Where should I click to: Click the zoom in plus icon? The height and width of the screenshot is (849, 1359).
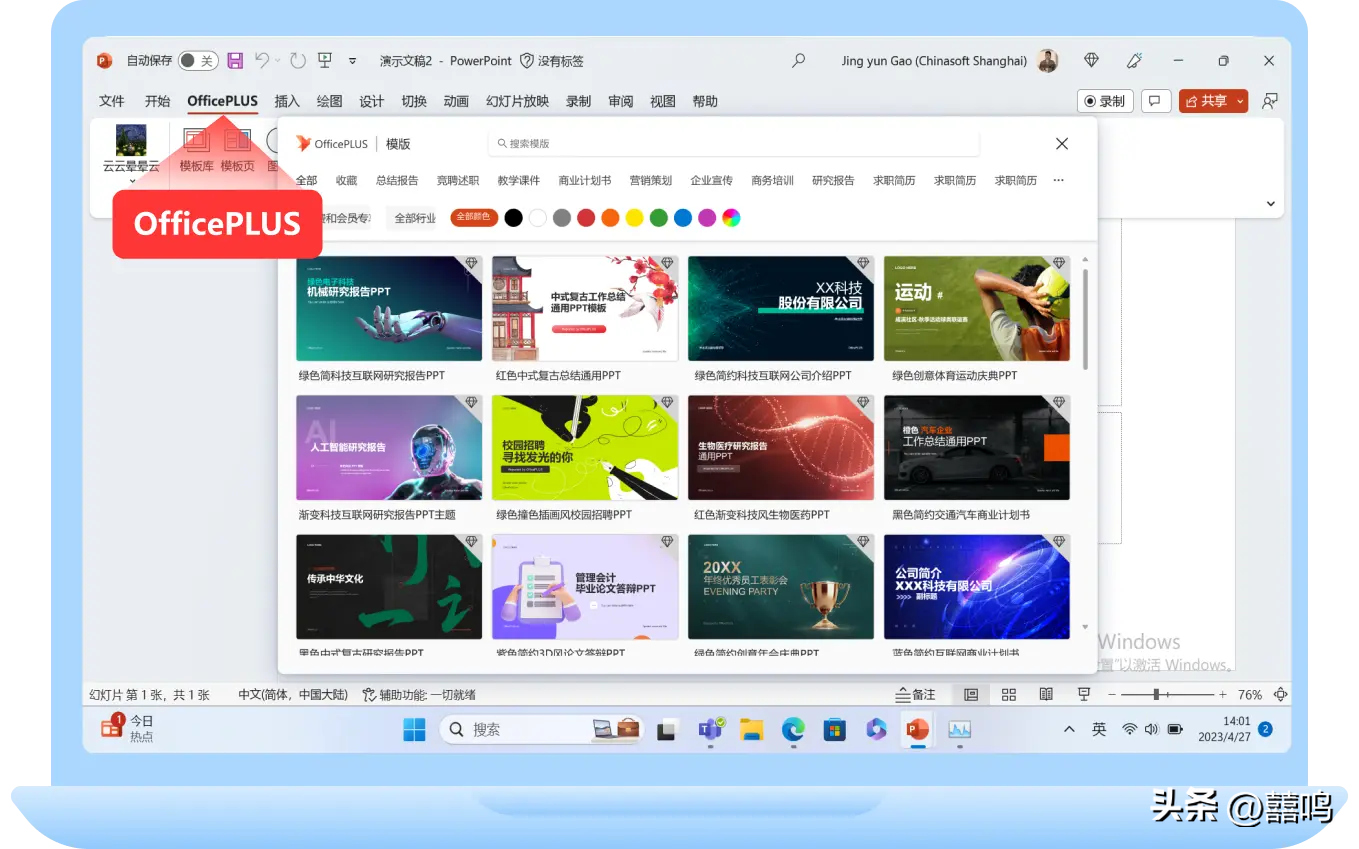point(1222,694)
